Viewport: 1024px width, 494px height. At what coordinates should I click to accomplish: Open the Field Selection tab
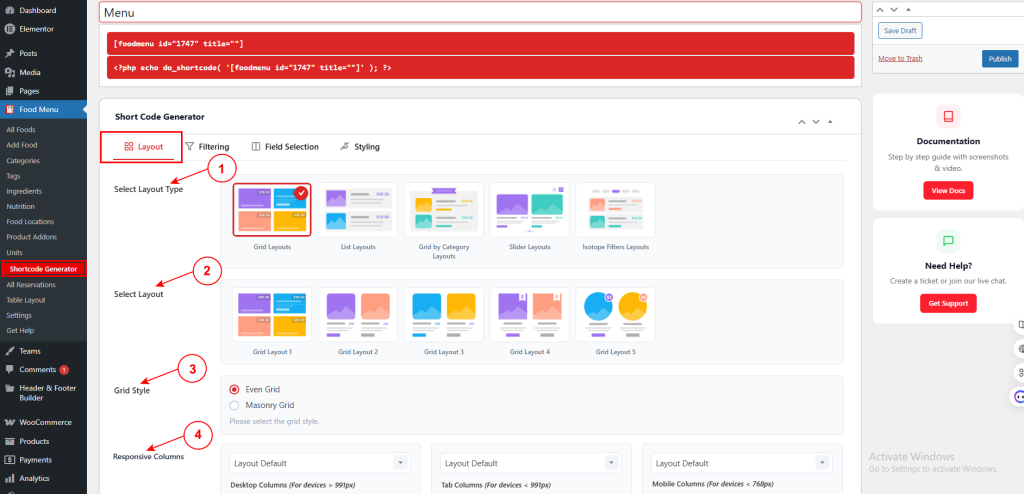(x=285, y=147)
